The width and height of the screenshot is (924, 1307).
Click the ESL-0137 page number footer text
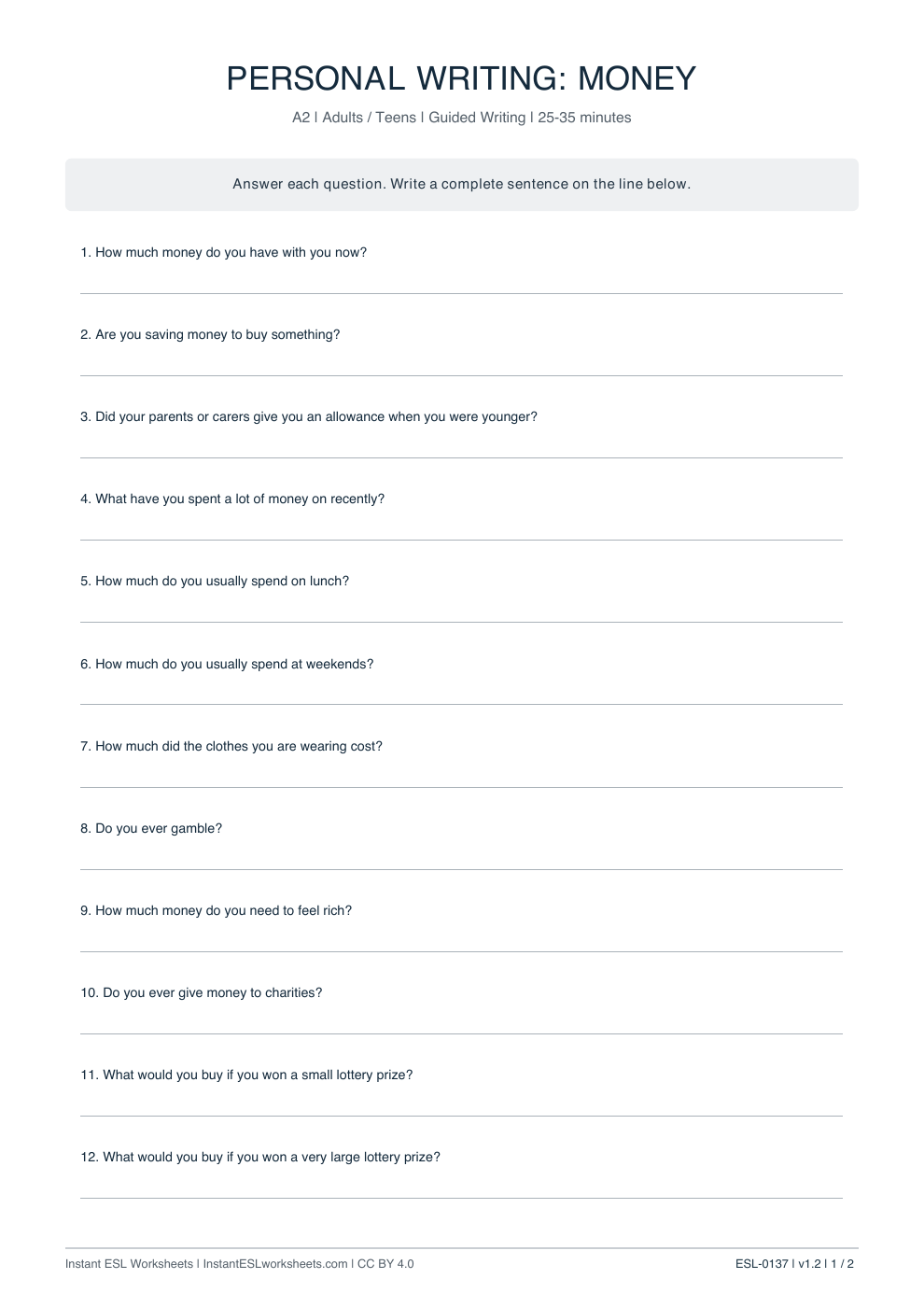click(794, 1264)
